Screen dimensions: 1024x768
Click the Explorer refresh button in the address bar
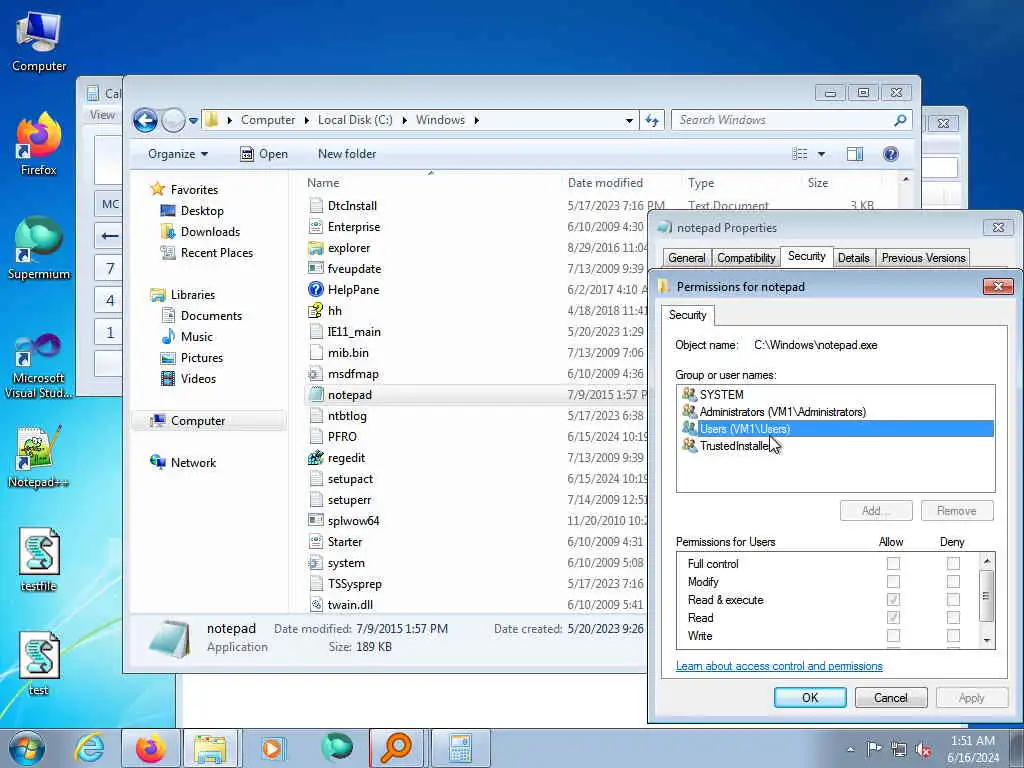[652, 120]
